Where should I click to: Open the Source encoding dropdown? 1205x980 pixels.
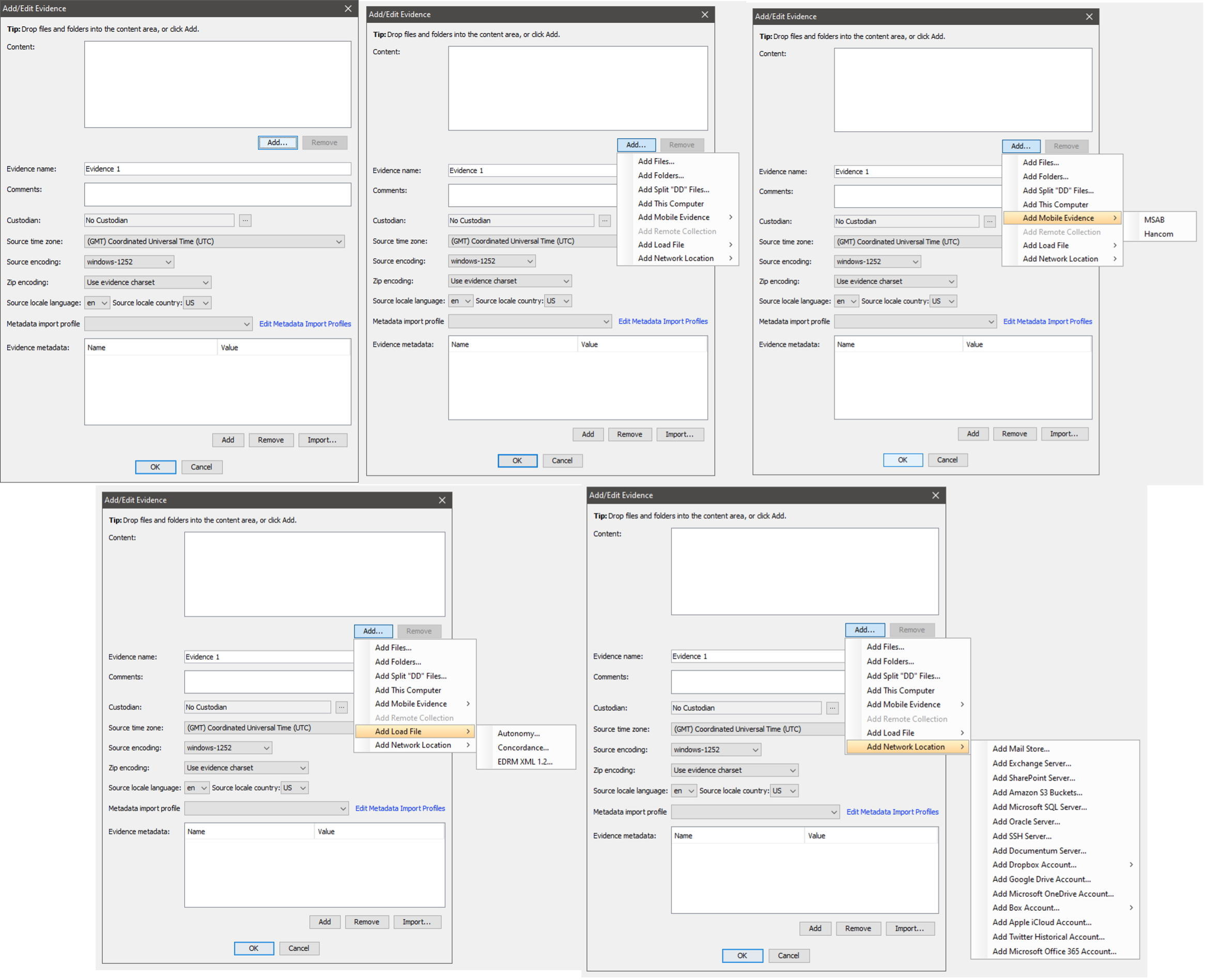[129, 261]
